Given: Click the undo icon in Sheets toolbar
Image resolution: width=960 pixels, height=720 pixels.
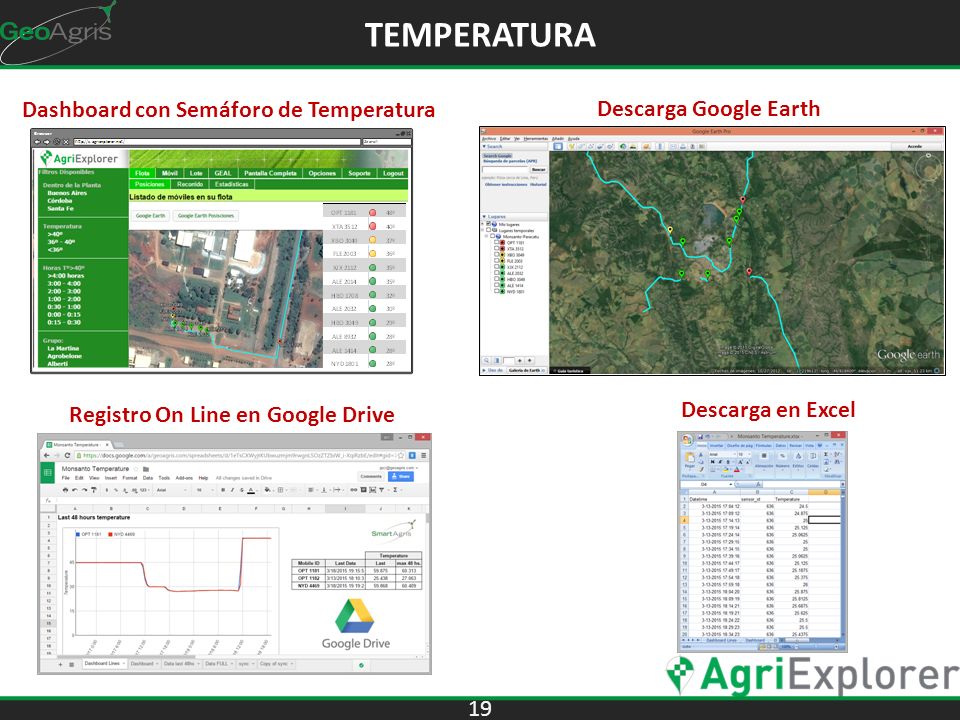Looking at the screenshot, I should tap(75, 490).
